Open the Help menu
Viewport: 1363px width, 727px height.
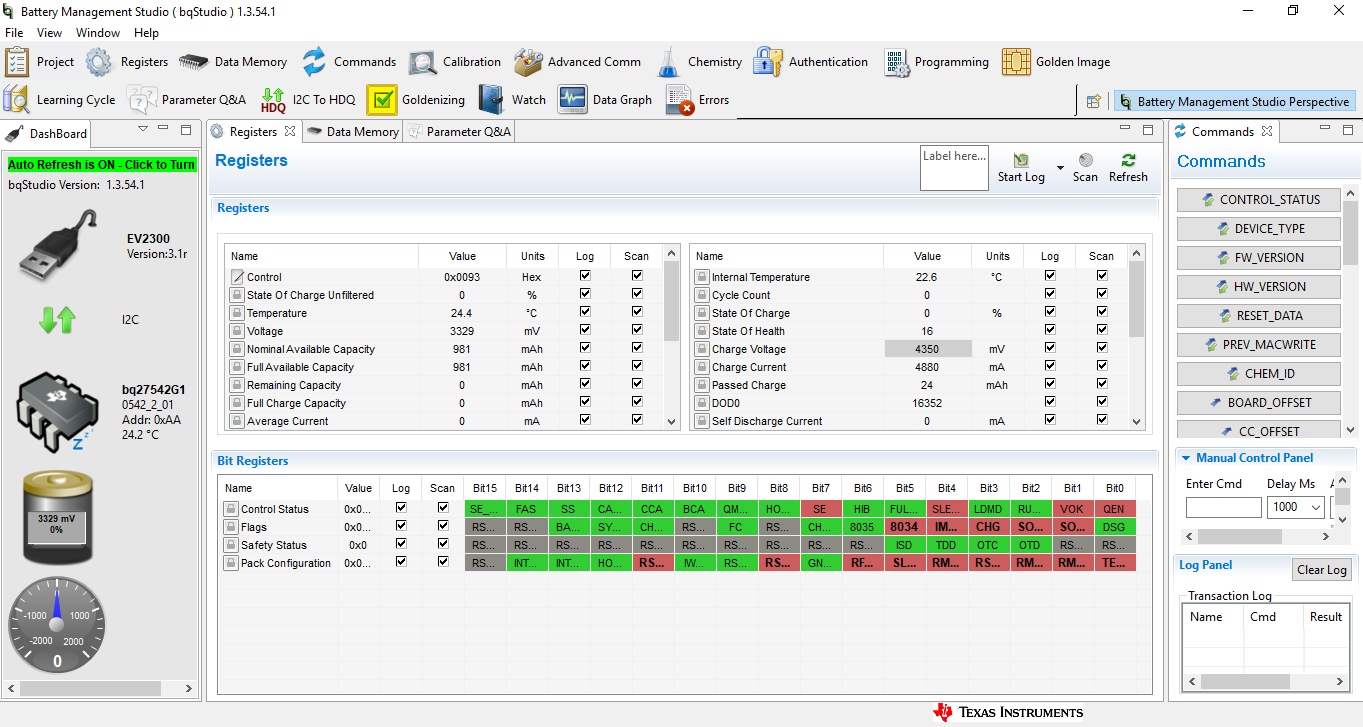pos(146,33)
